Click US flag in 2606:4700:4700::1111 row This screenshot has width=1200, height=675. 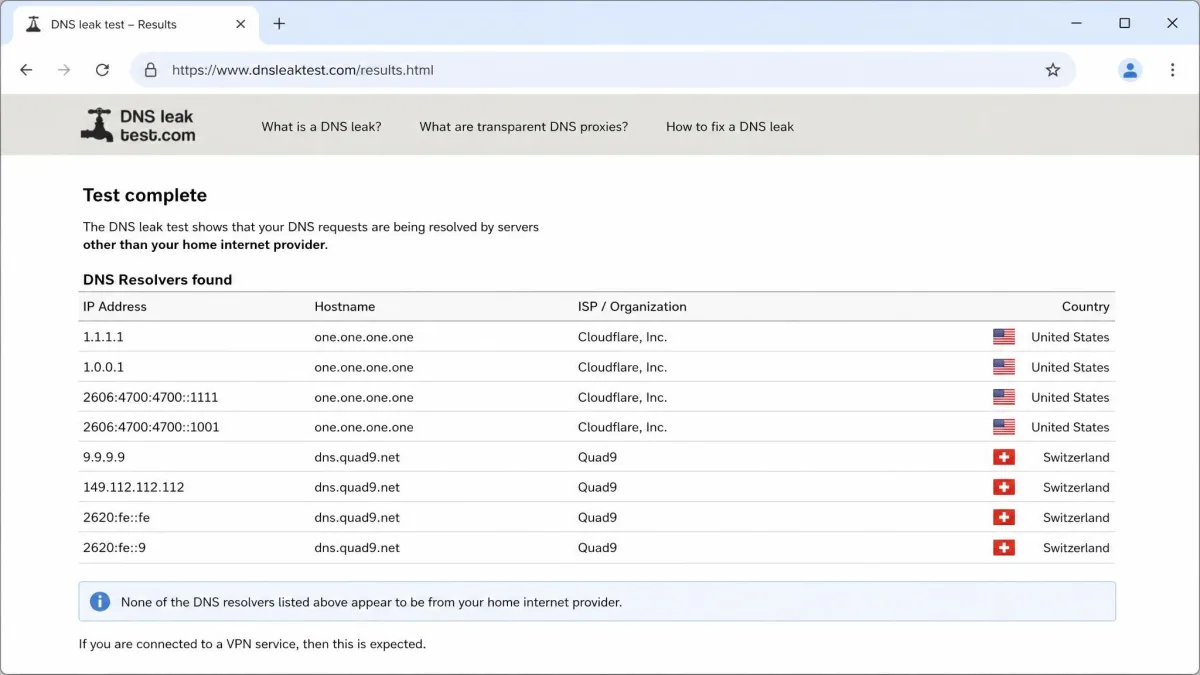1004,397
